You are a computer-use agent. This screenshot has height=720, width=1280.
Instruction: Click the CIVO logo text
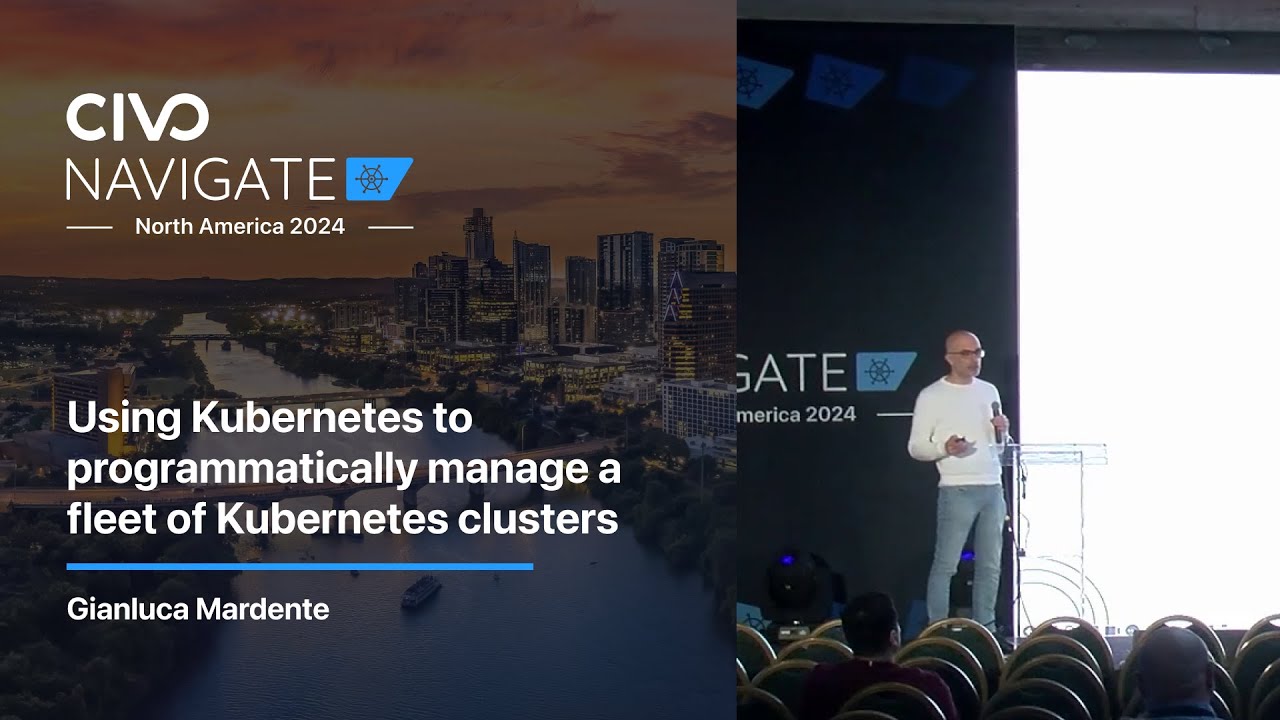point(137,117)
